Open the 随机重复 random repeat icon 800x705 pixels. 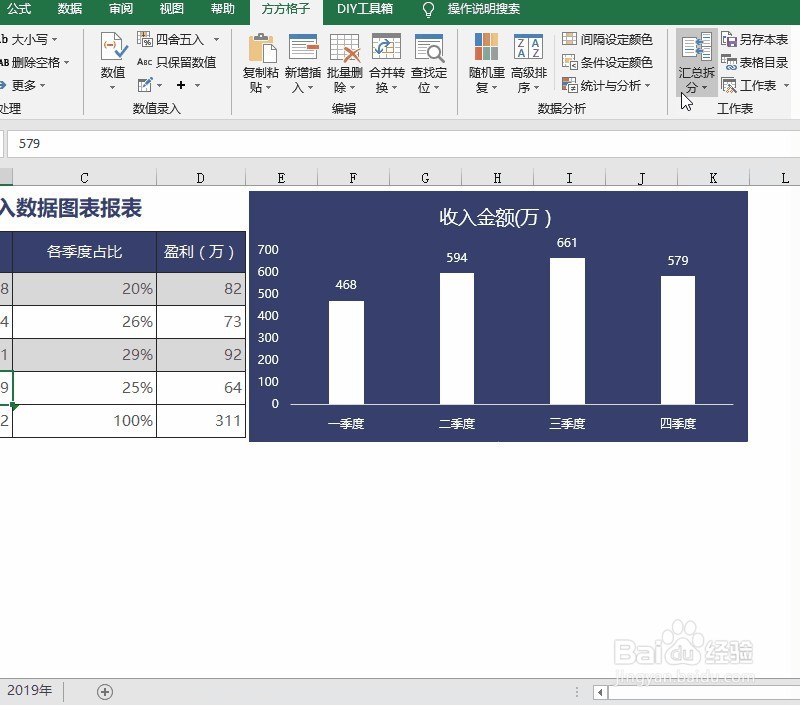[486, 47]
